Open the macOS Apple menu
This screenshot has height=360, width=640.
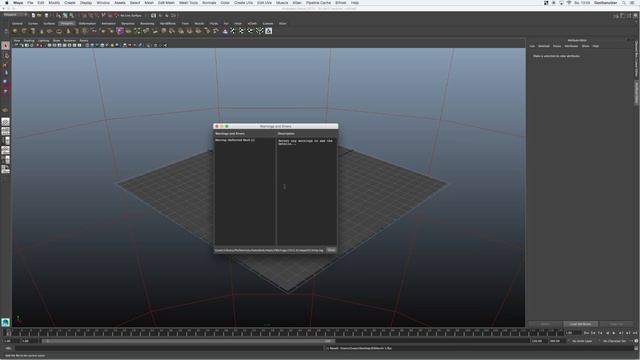point(7,3)
